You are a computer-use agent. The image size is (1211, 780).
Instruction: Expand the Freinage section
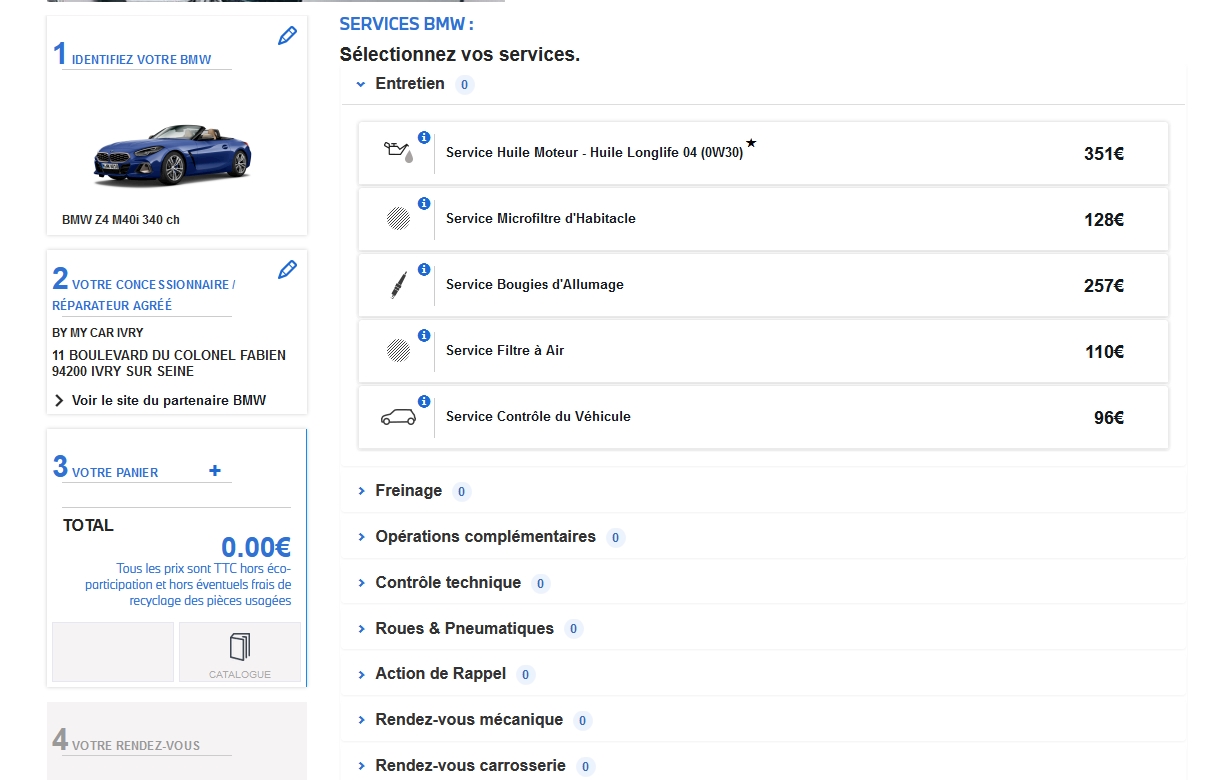point(408,491)
